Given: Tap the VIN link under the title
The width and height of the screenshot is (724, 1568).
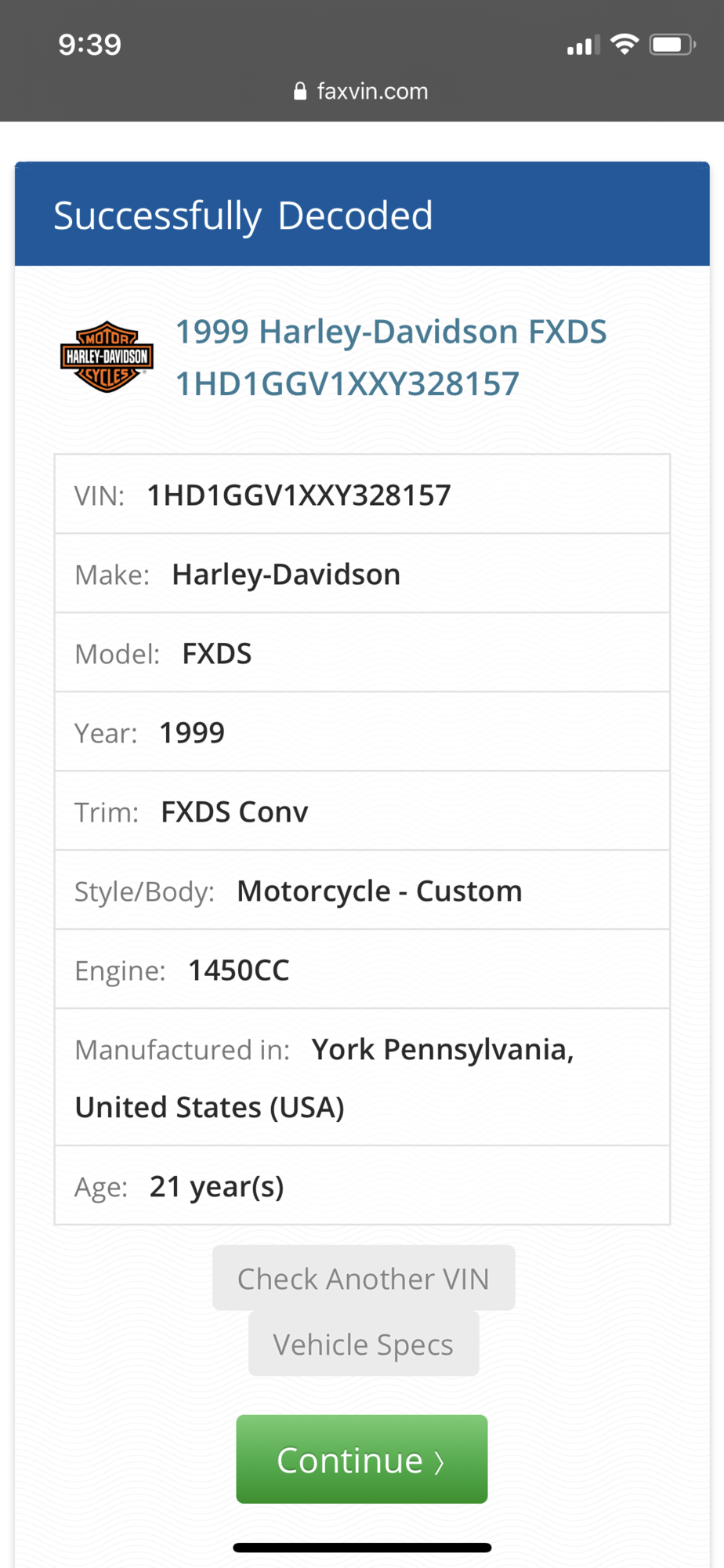Looking at the screenshot, I should [347, 384].
